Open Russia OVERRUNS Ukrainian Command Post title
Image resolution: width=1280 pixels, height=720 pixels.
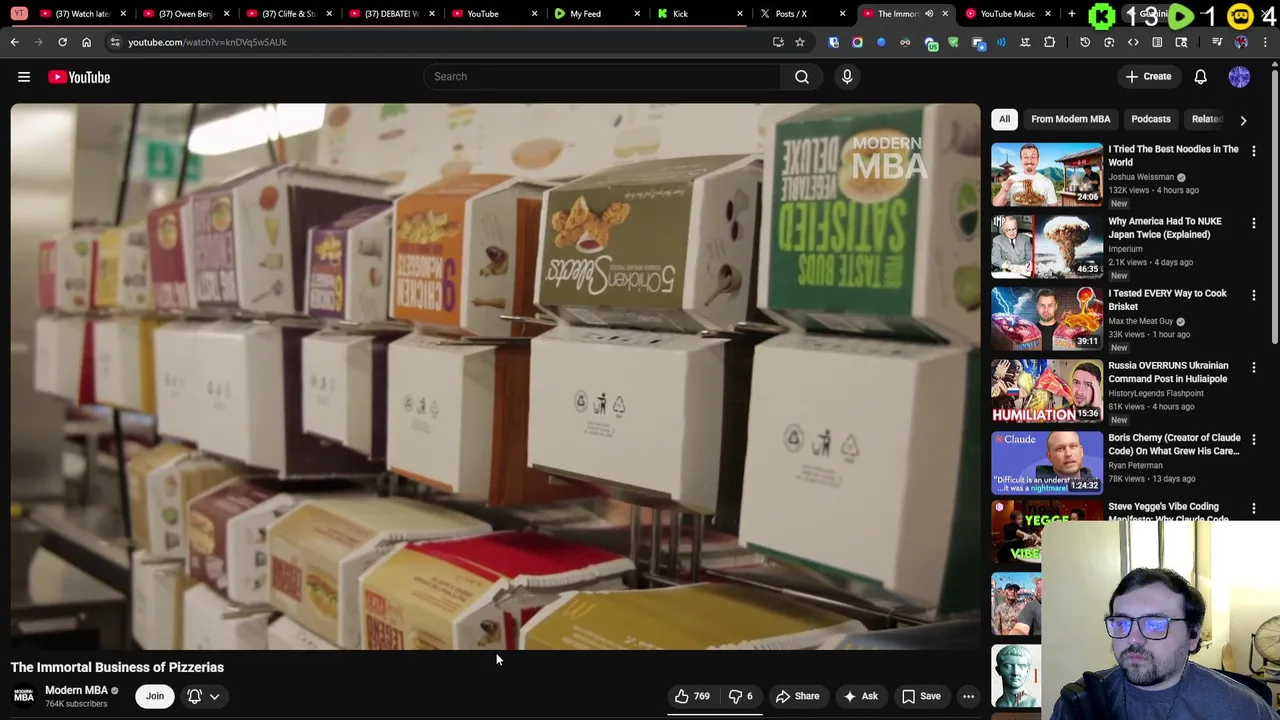(x=1168, y=372)
